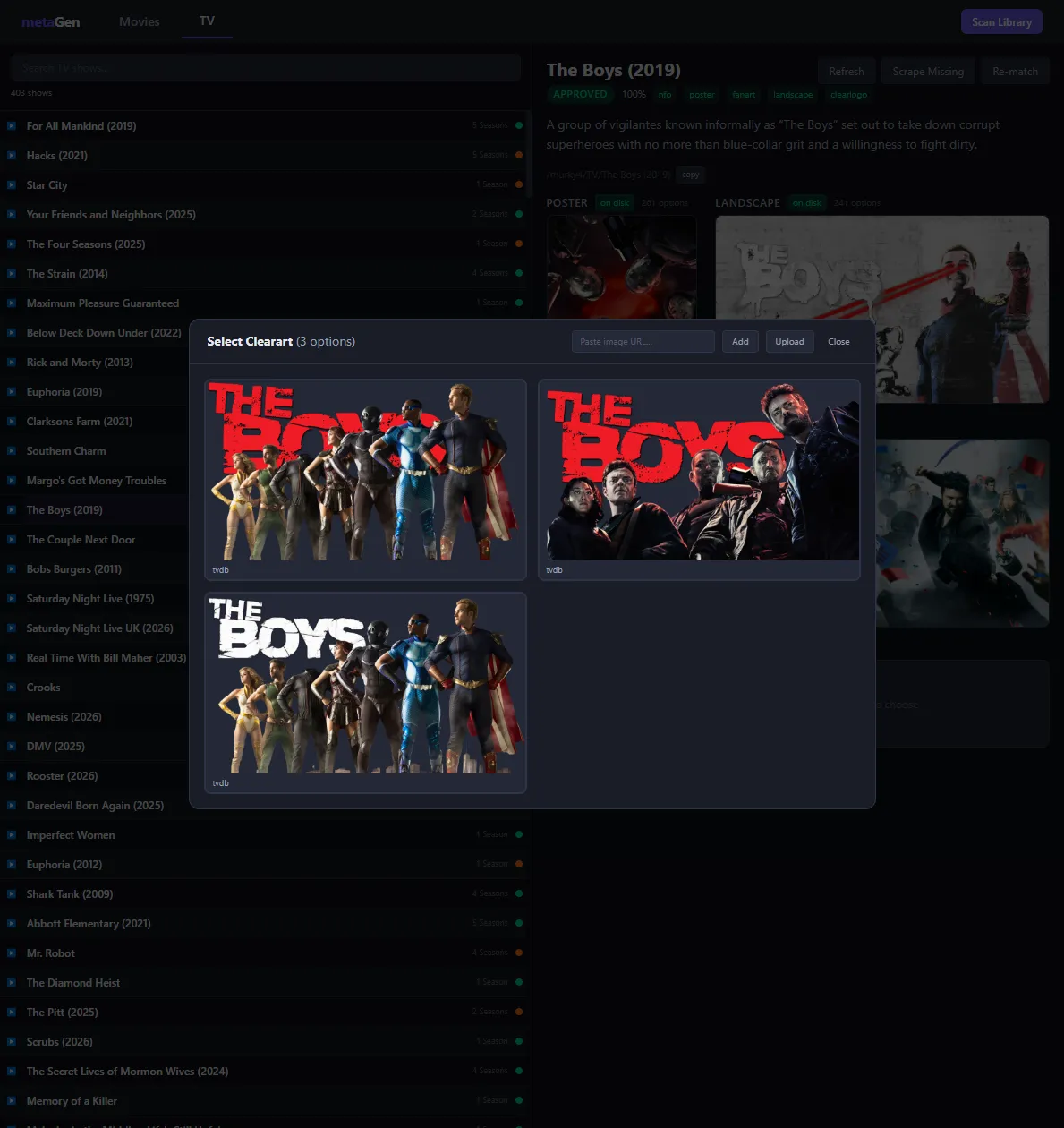Image resolution: width=1064 pixels, height=1128 pixels.
Task: Click play icon beside Southern Charm
Action: [x=12, y=451]
